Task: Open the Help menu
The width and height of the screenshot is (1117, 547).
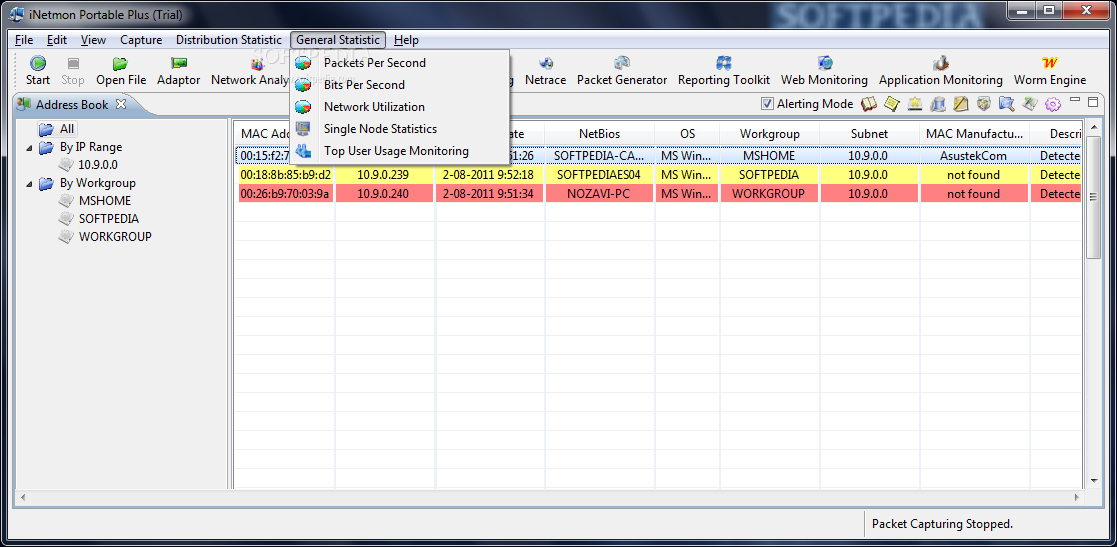Action: (406, 40)
